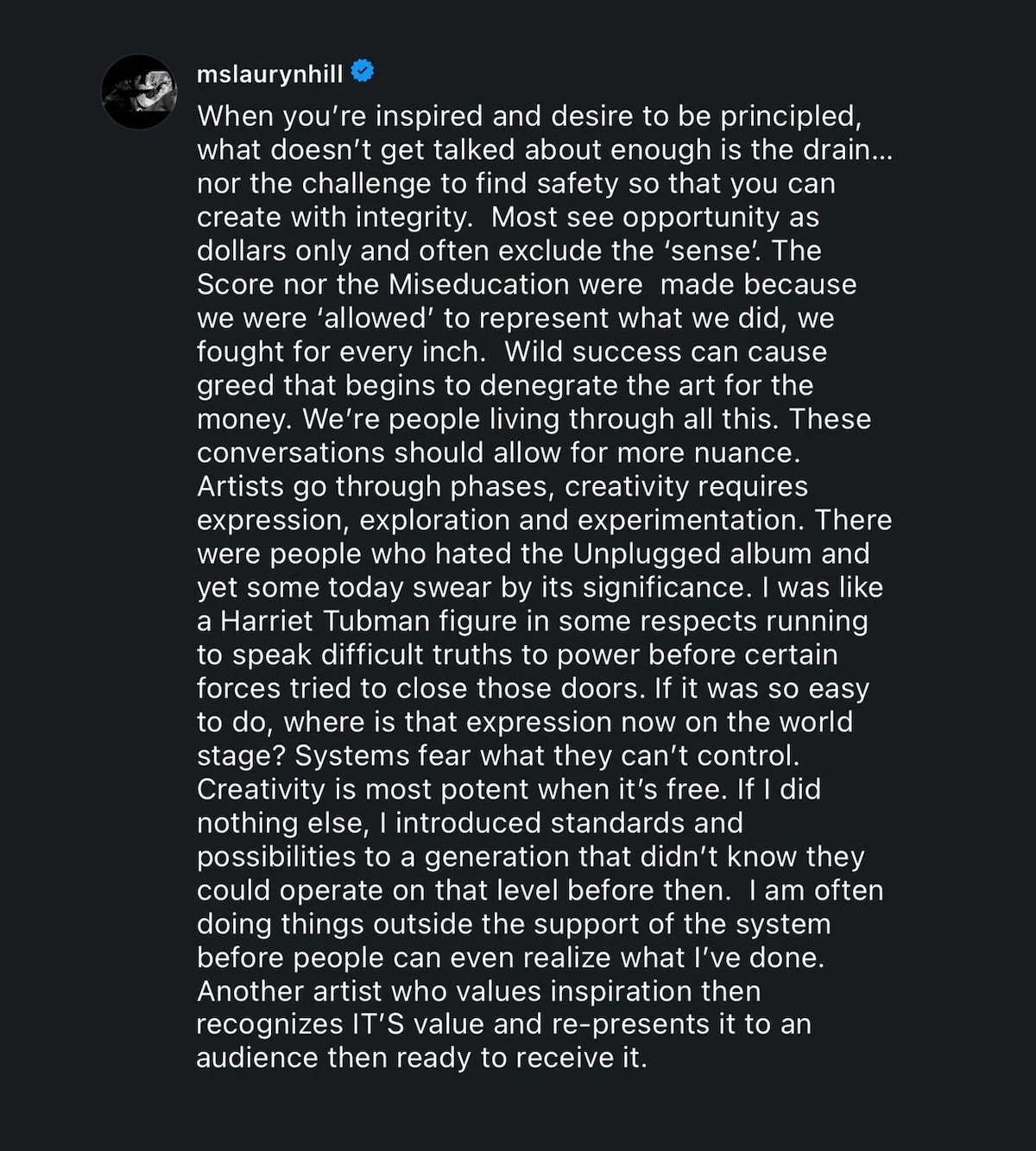Click the blue verified badge icon

coord(363,72)
